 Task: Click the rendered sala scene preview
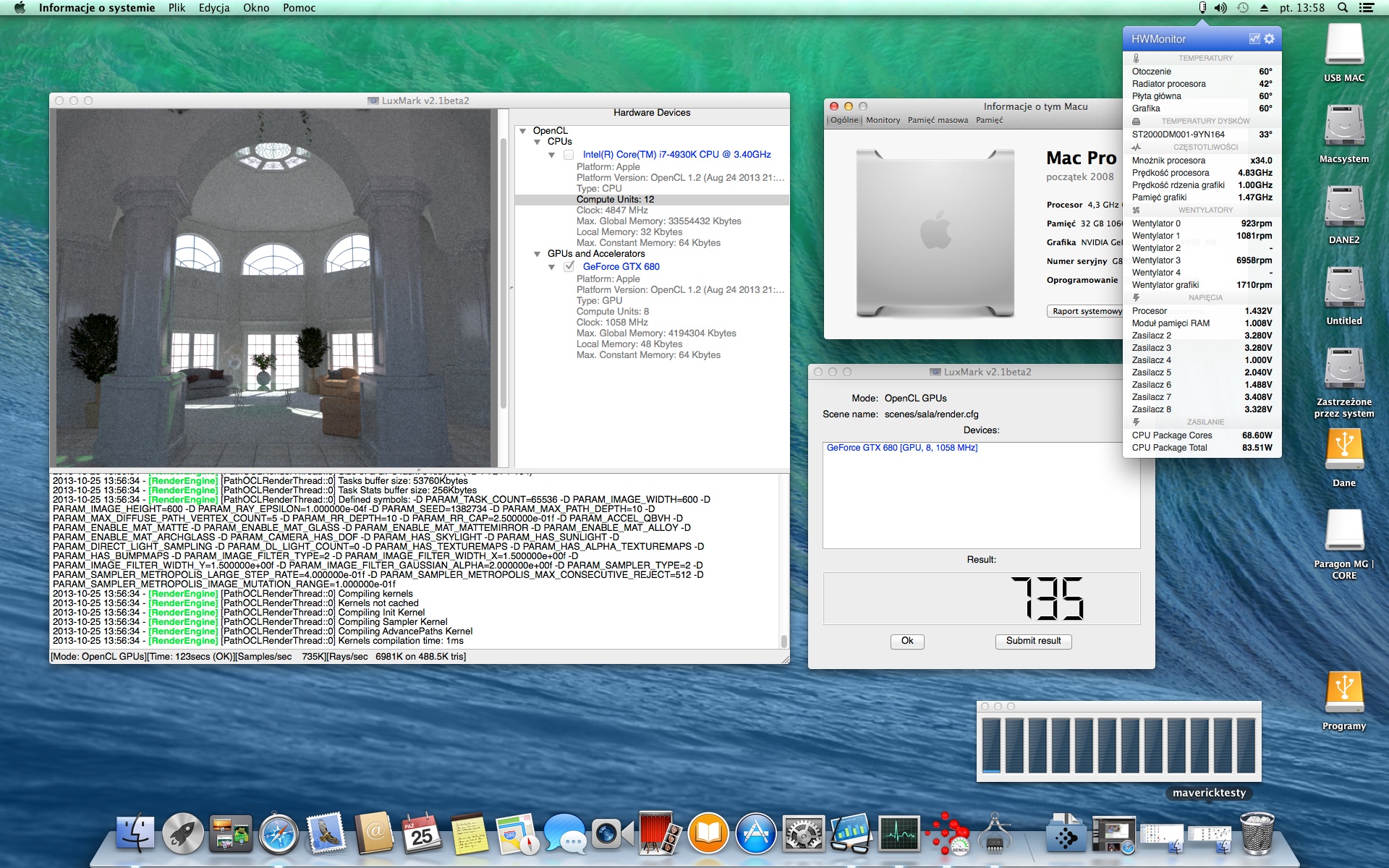point(273,288)
